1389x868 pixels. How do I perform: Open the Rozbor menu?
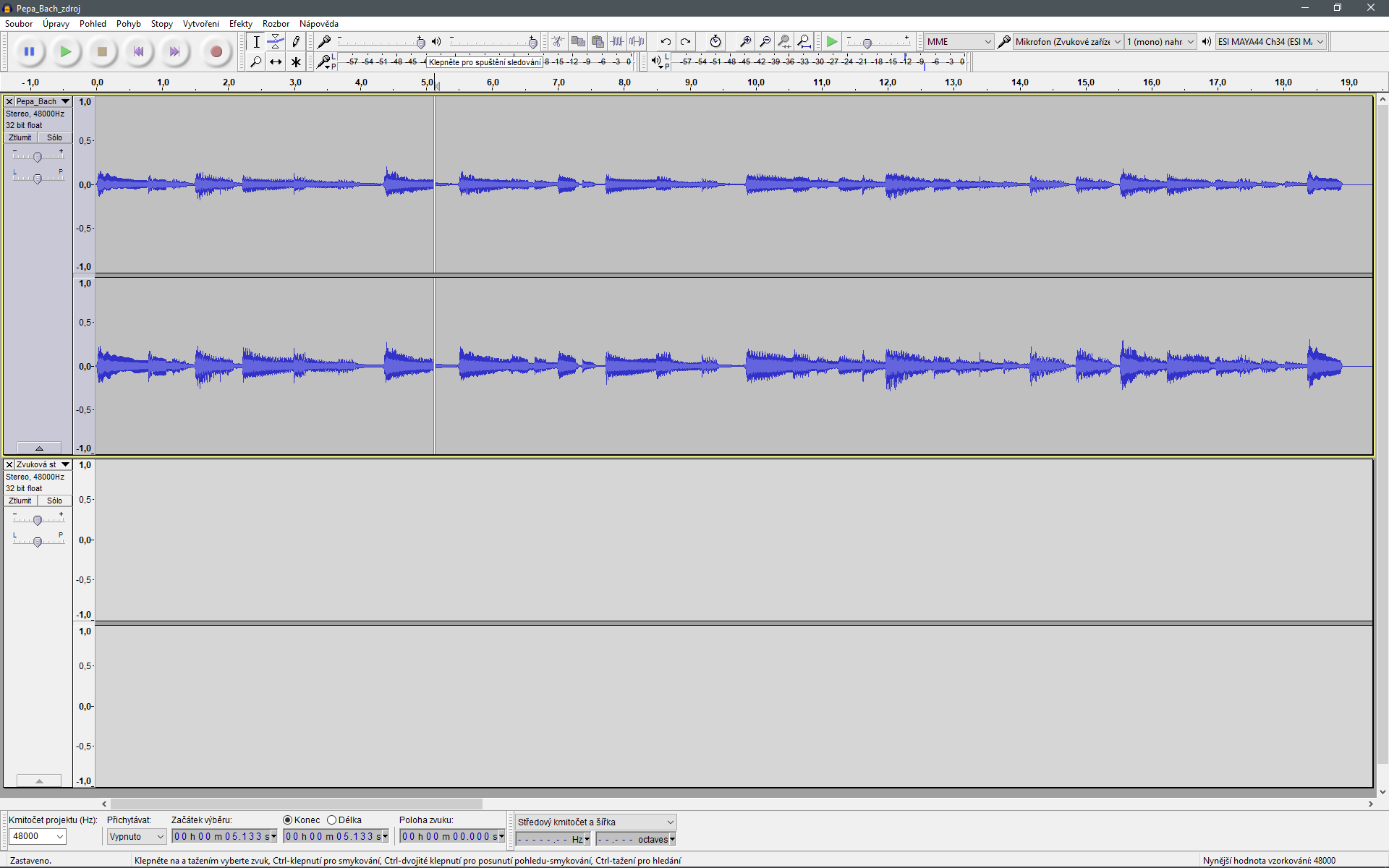tap(276, 24)
